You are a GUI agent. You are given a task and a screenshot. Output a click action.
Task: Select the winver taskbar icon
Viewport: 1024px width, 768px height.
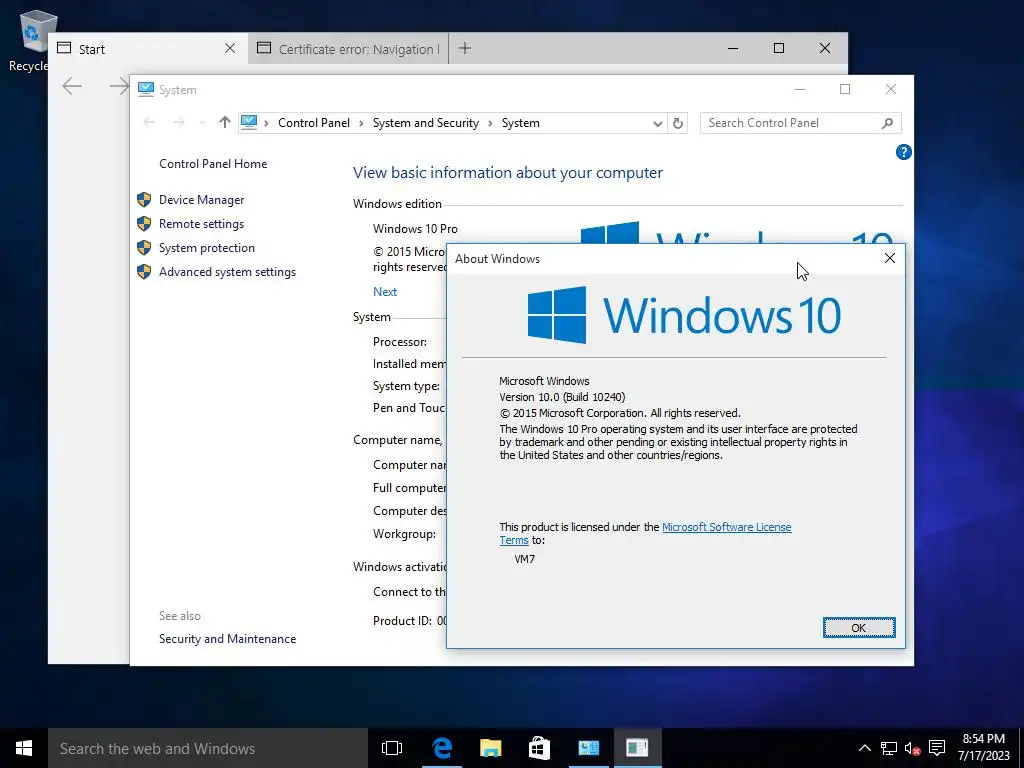pyautogui.click(x=637, y=748)
